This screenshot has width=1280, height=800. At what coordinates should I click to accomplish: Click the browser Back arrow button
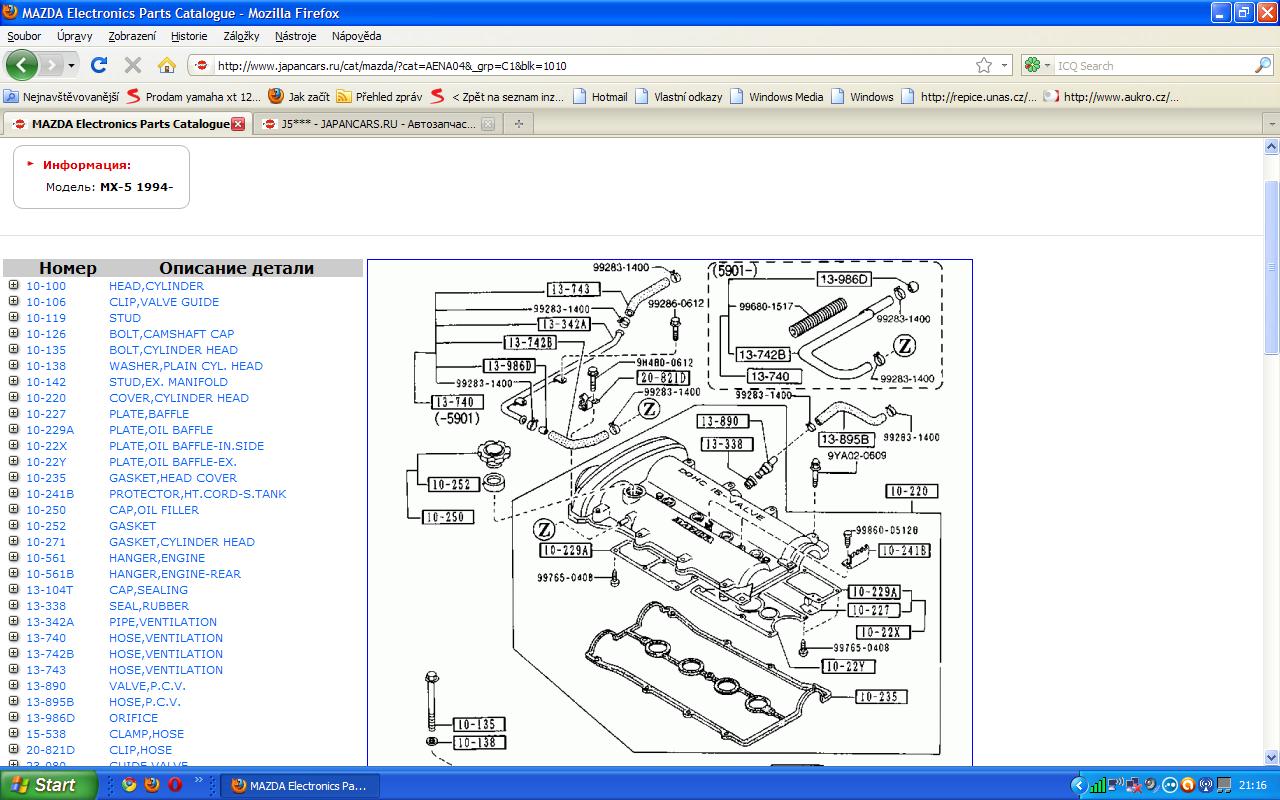pos(21,65)
